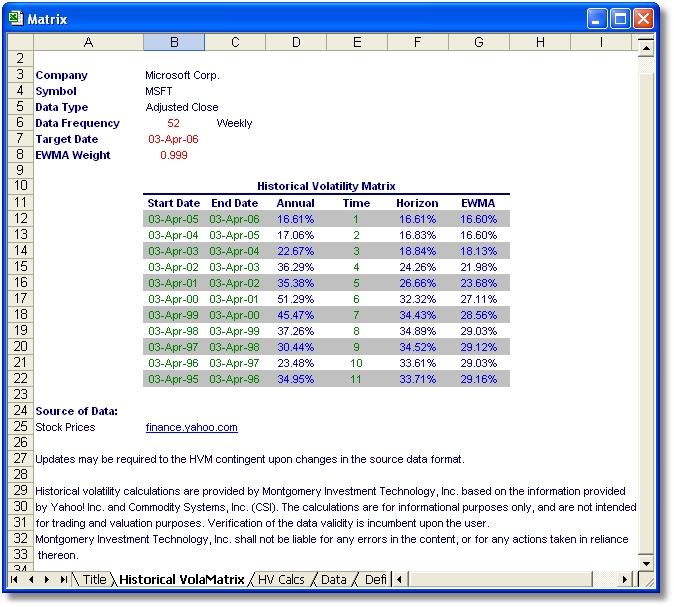Click the Source of Data label
674x607 pixels.
click(x=77, y=411)
